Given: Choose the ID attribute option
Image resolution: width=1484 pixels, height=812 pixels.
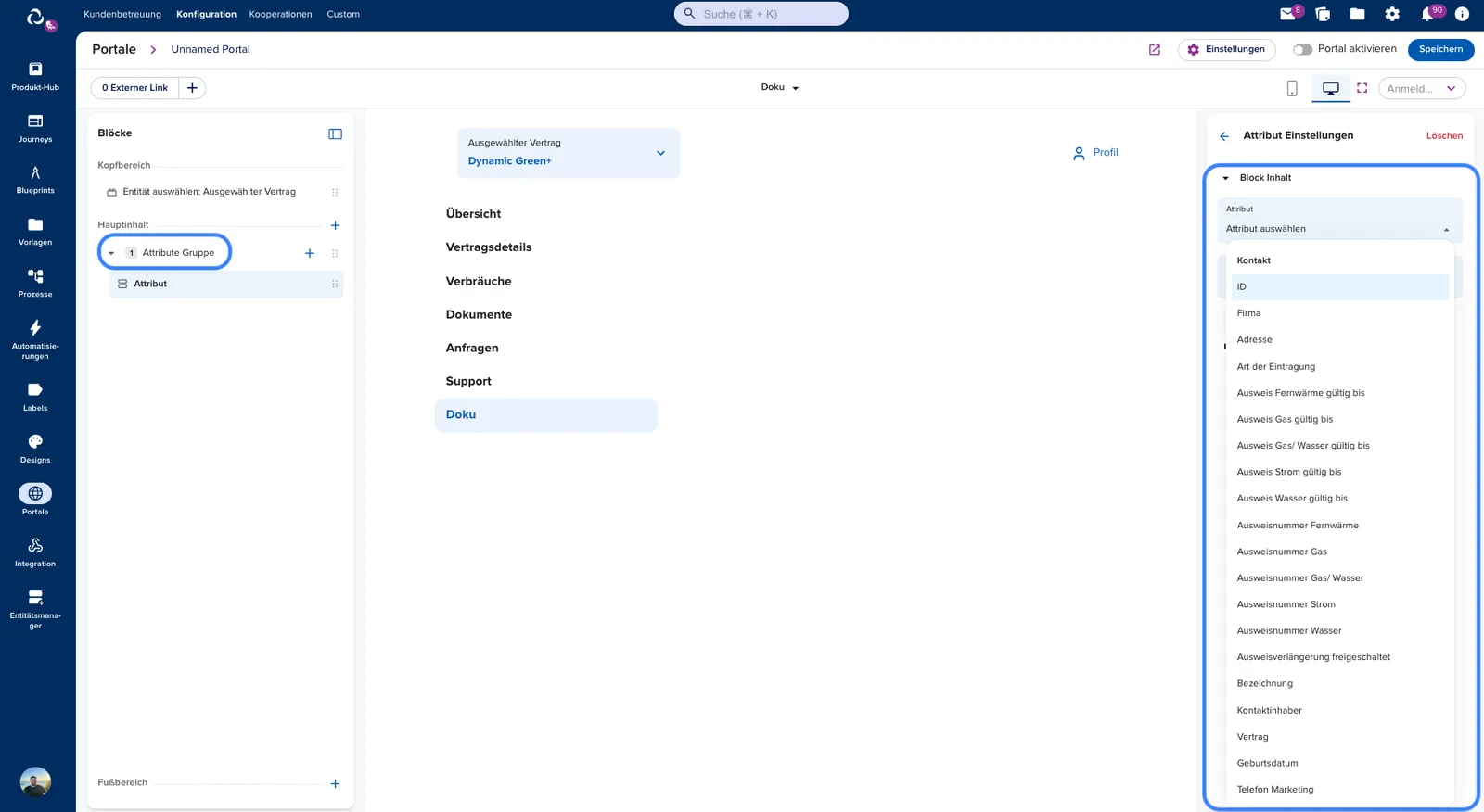Looking at the screenshot, I should (x=1339, y=287).
